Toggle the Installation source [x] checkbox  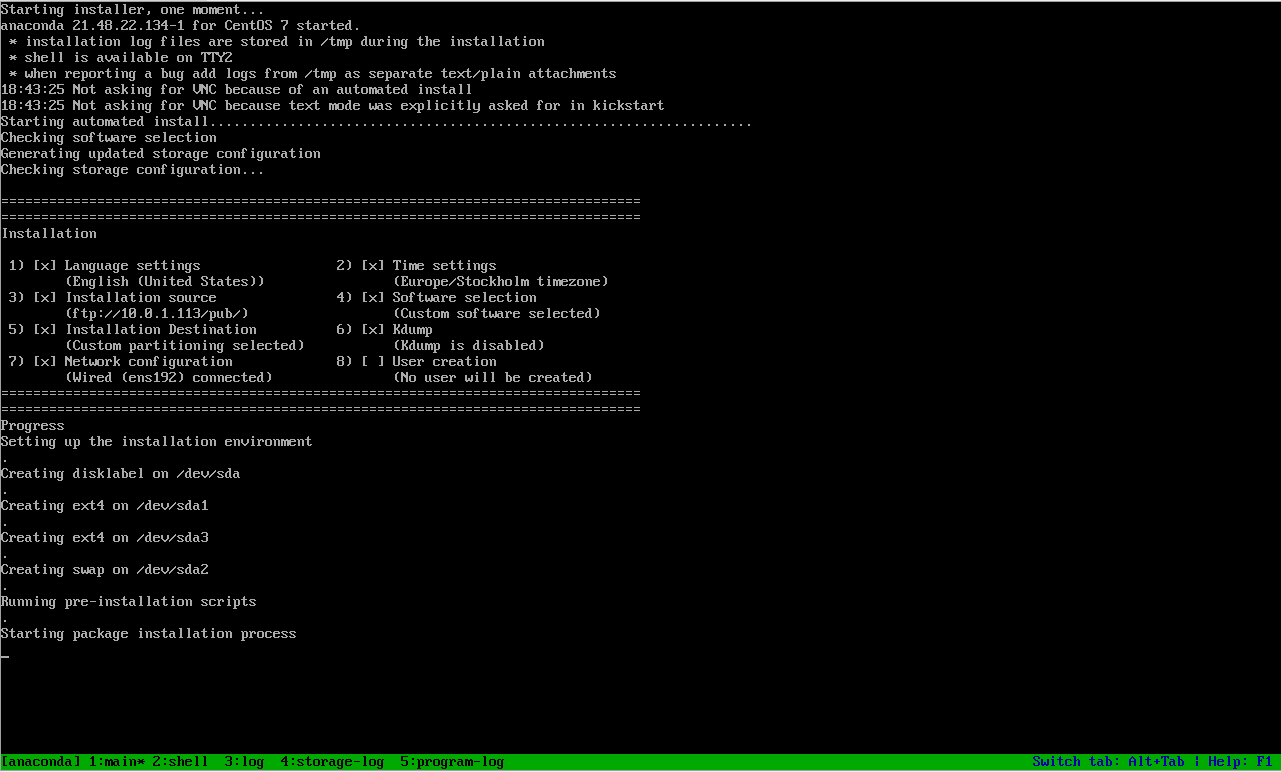tap(44, 298)
